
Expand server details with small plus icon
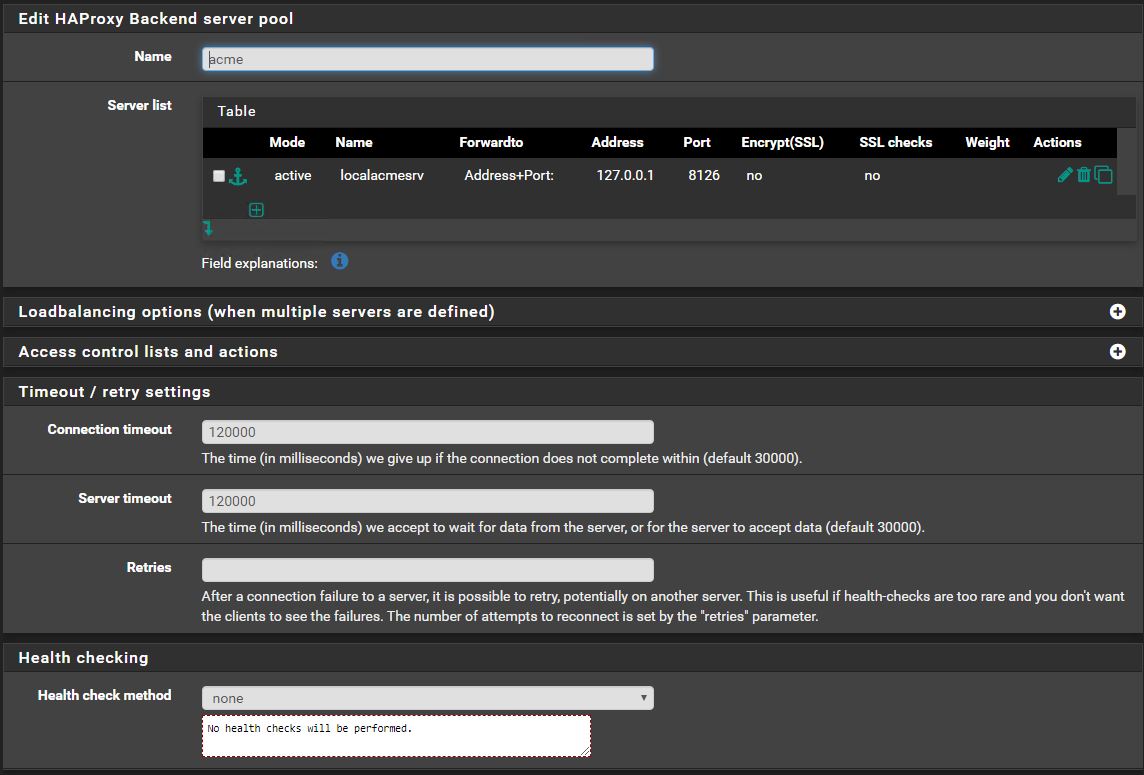(x=256, y=210)
